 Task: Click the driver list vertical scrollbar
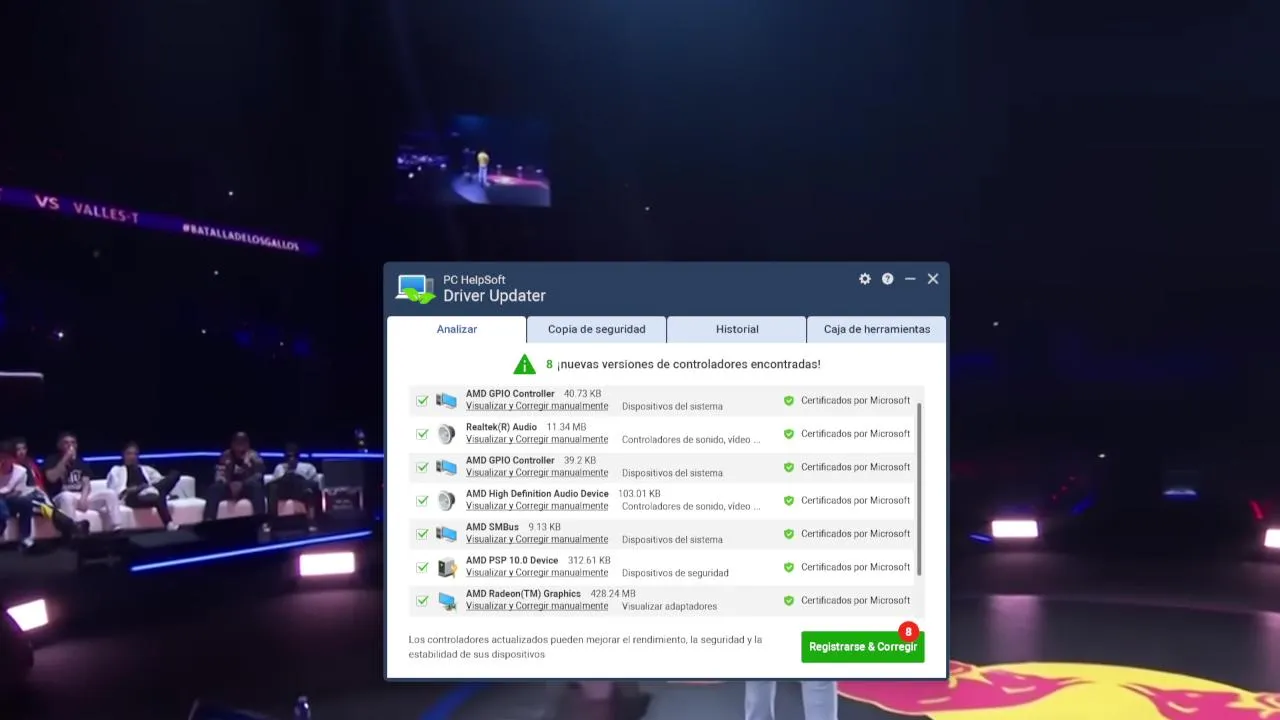918,489
